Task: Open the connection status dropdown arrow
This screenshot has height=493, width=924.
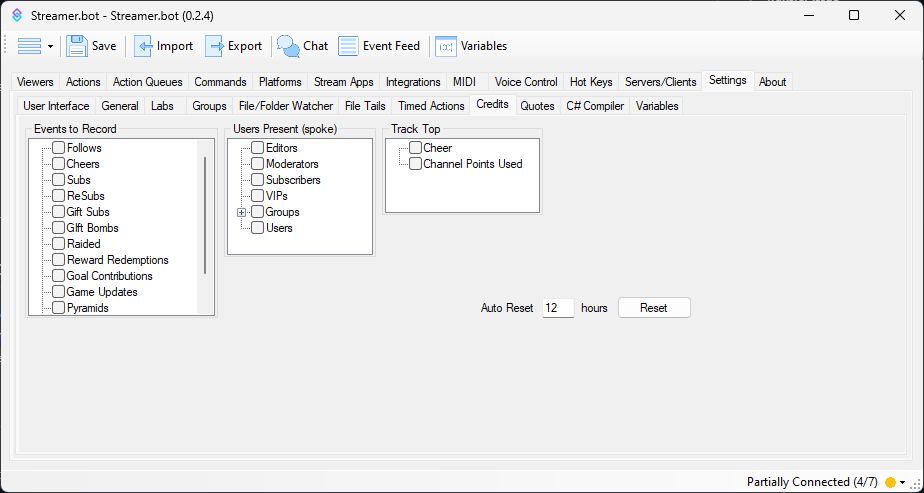Action: click(903, 482)
